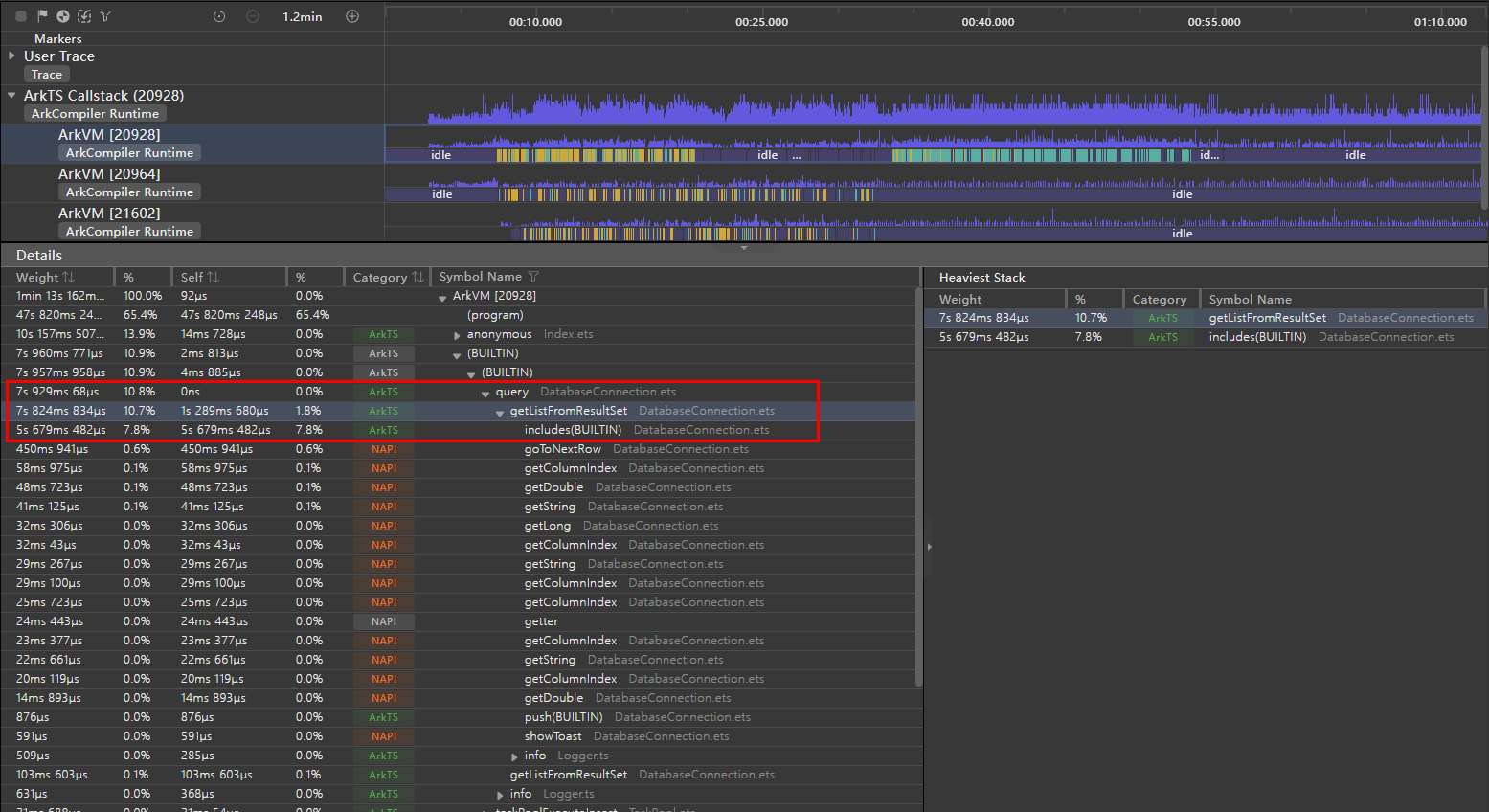Sort the table by Category column

[x=417, y=277]
